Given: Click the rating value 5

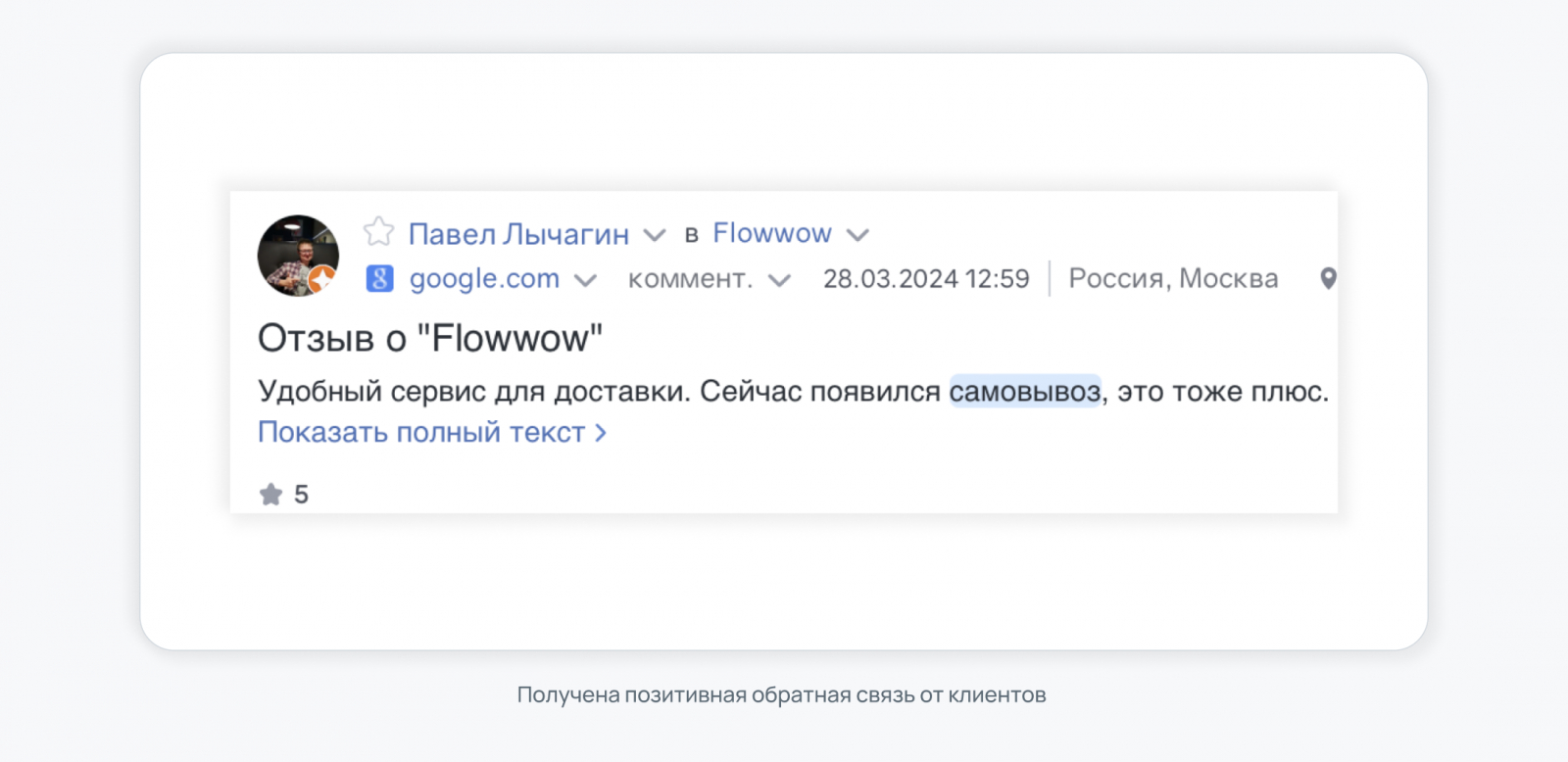Looking at the screenshot, I should tap(301, 495).
